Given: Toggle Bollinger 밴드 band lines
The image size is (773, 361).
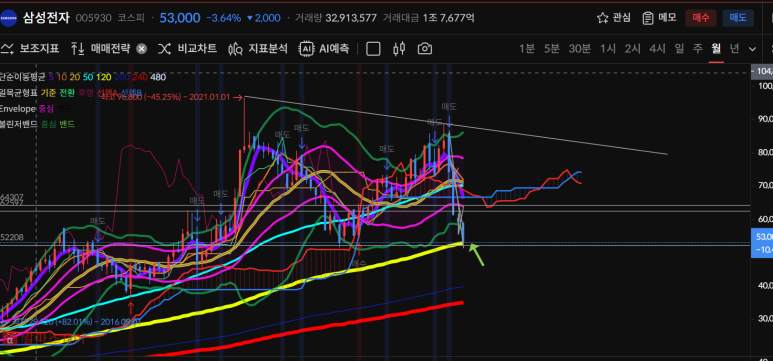Looking at the screenshot, I should click(x=67, y=124).
